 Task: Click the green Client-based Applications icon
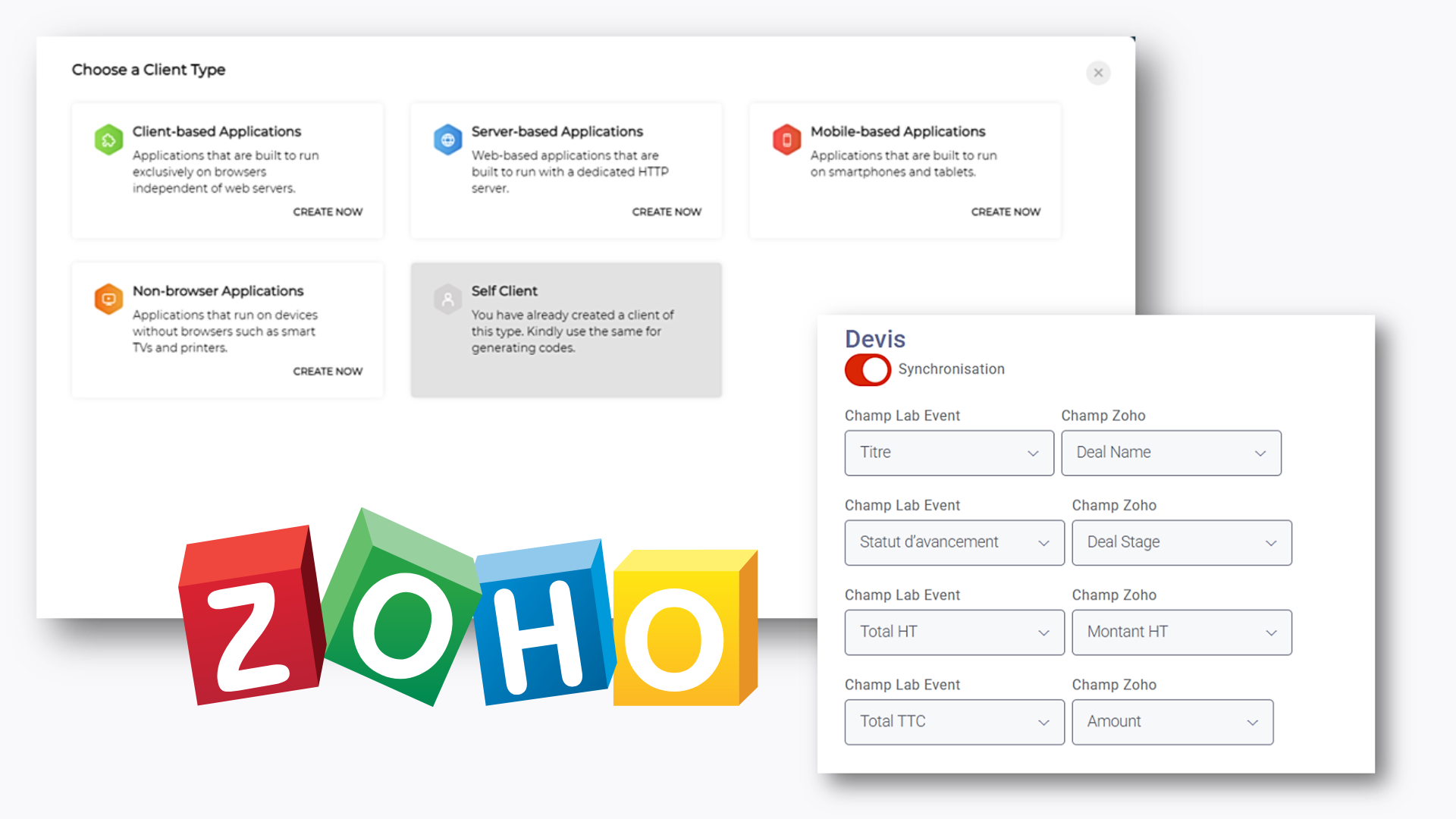pyautogui.click(x=108, y=140)
